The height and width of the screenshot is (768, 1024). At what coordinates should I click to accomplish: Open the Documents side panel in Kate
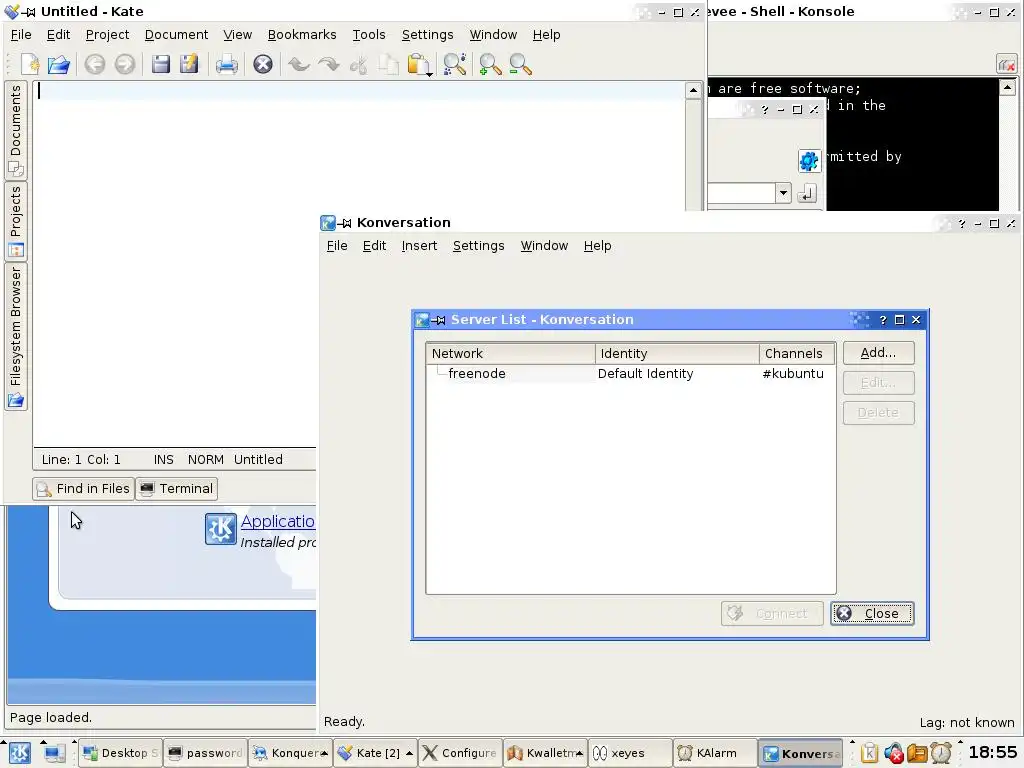click(x=16, y=131)
